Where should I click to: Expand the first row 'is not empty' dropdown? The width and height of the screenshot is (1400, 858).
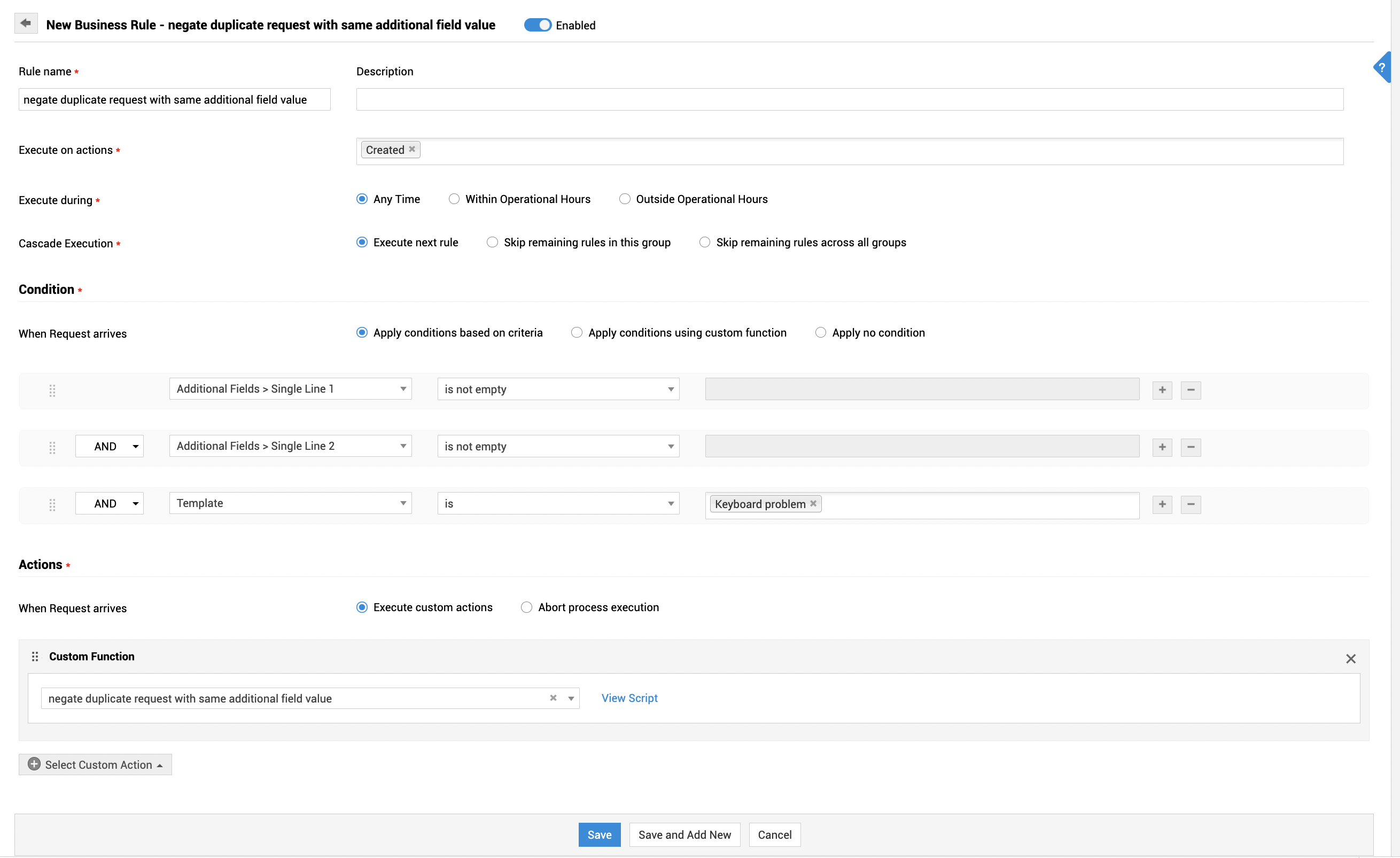pyautogui.click(x=558, y=389)
